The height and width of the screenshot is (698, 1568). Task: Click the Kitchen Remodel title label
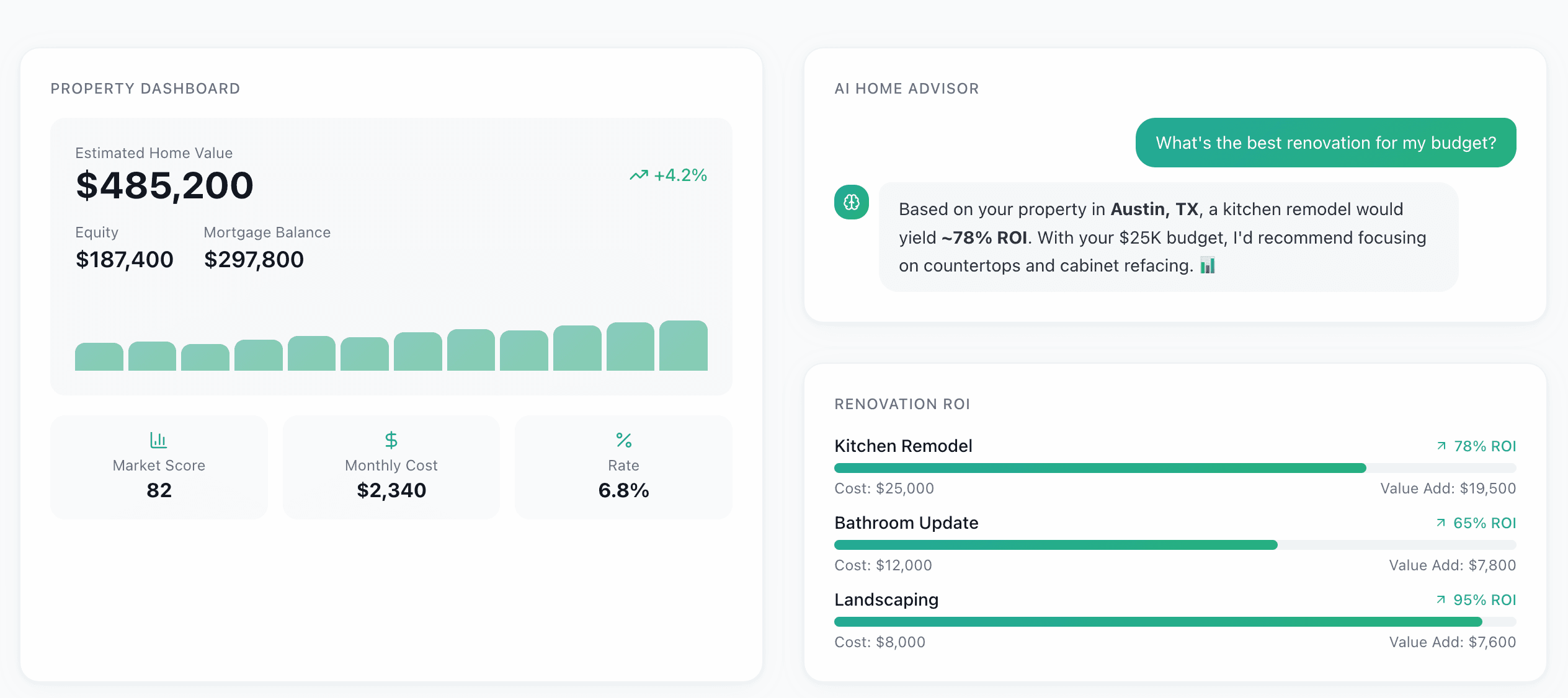(903, 446)
